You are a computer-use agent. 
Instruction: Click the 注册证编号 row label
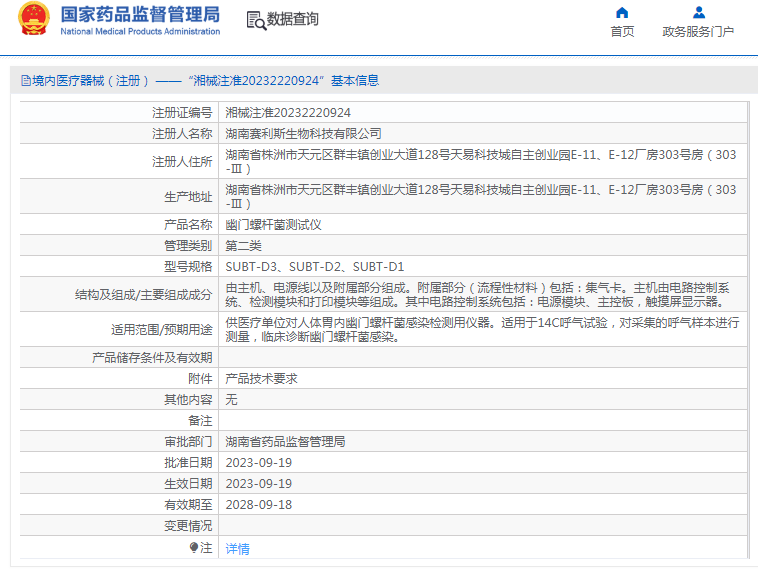click(182, 113)
